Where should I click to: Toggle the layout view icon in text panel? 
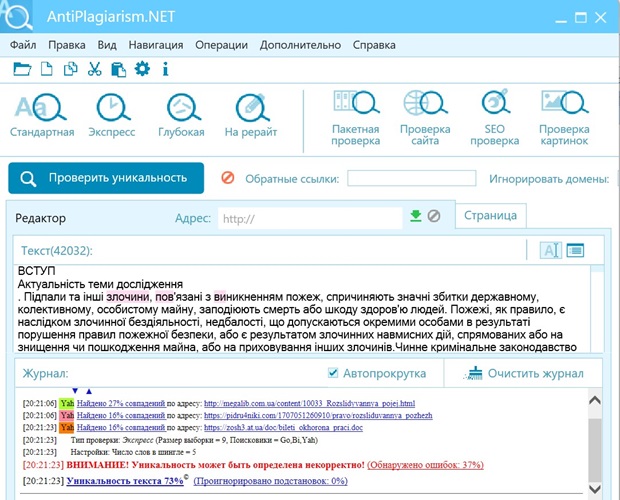[575, 250]
